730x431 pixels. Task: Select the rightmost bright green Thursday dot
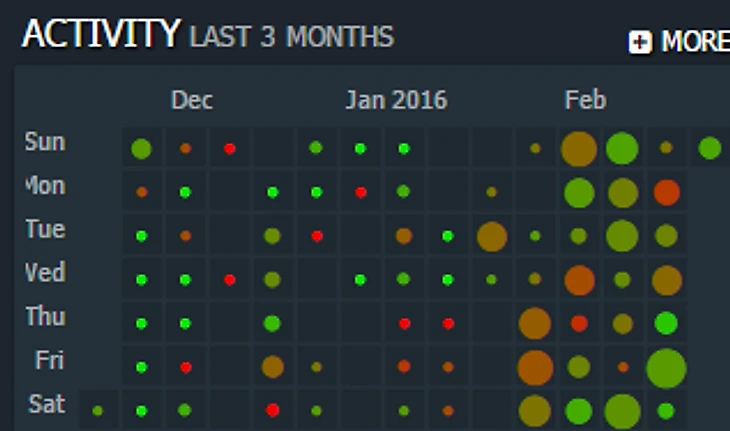coord(666,323)
